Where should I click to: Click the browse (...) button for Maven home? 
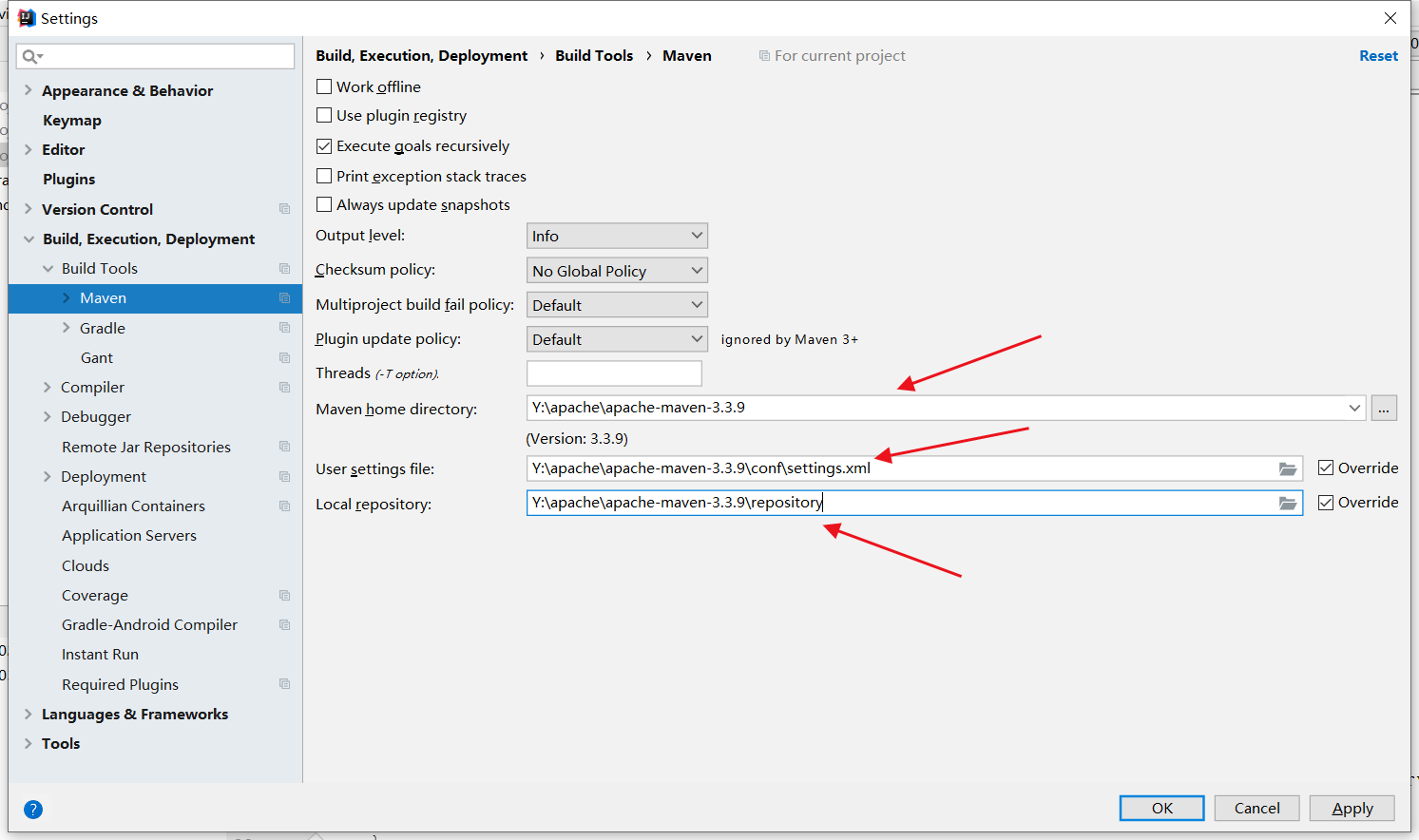pyautogui.click(x=1384, y=409)
